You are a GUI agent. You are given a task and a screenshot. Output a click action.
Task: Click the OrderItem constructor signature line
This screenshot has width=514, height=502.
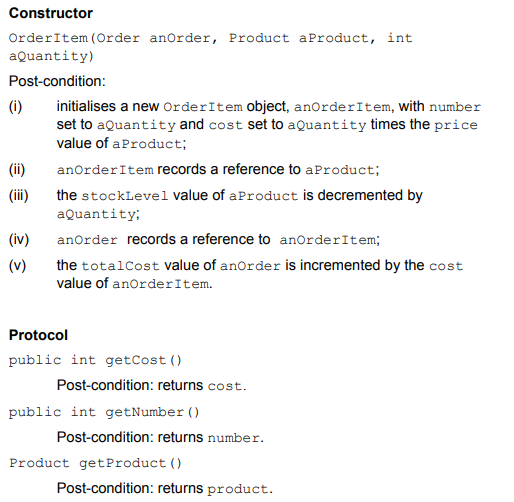(211, 38)
